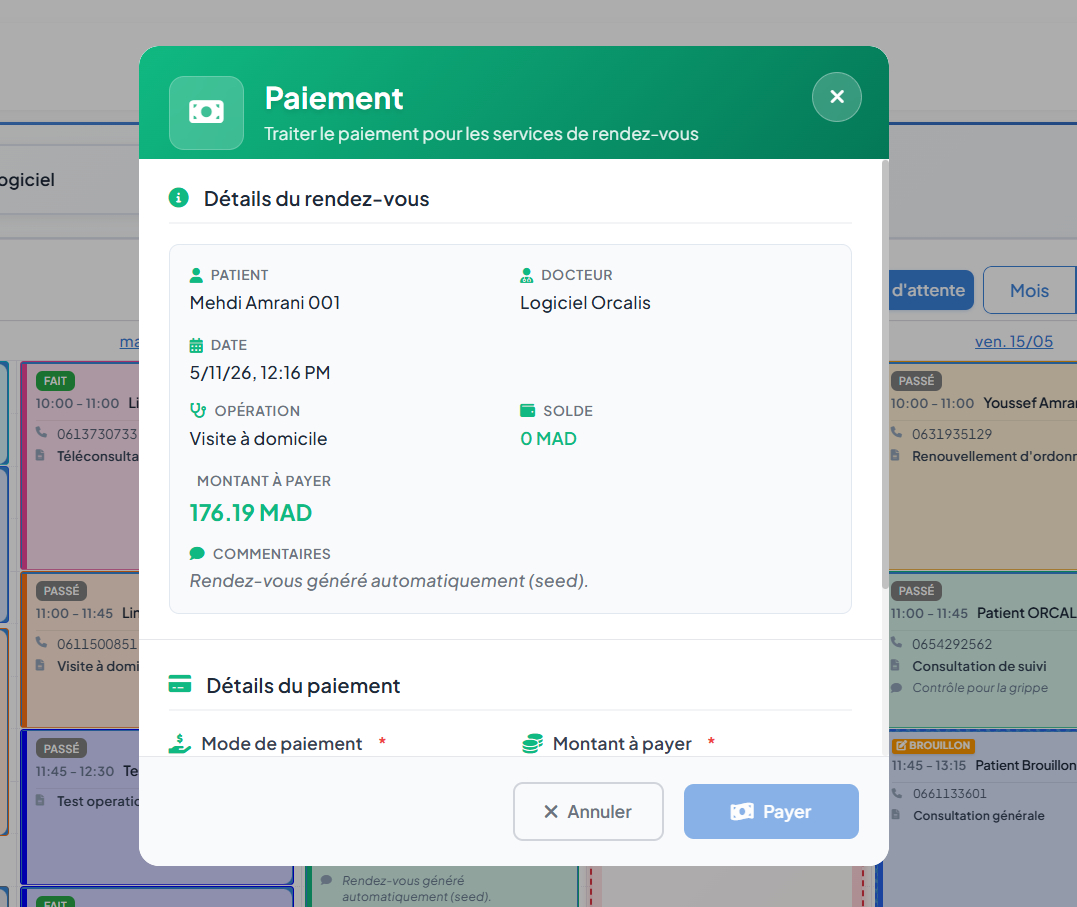Viewport: 1077px width, 907px height.
Task: Switch calendar to Mois view
Action: [x=1029, y=290]
